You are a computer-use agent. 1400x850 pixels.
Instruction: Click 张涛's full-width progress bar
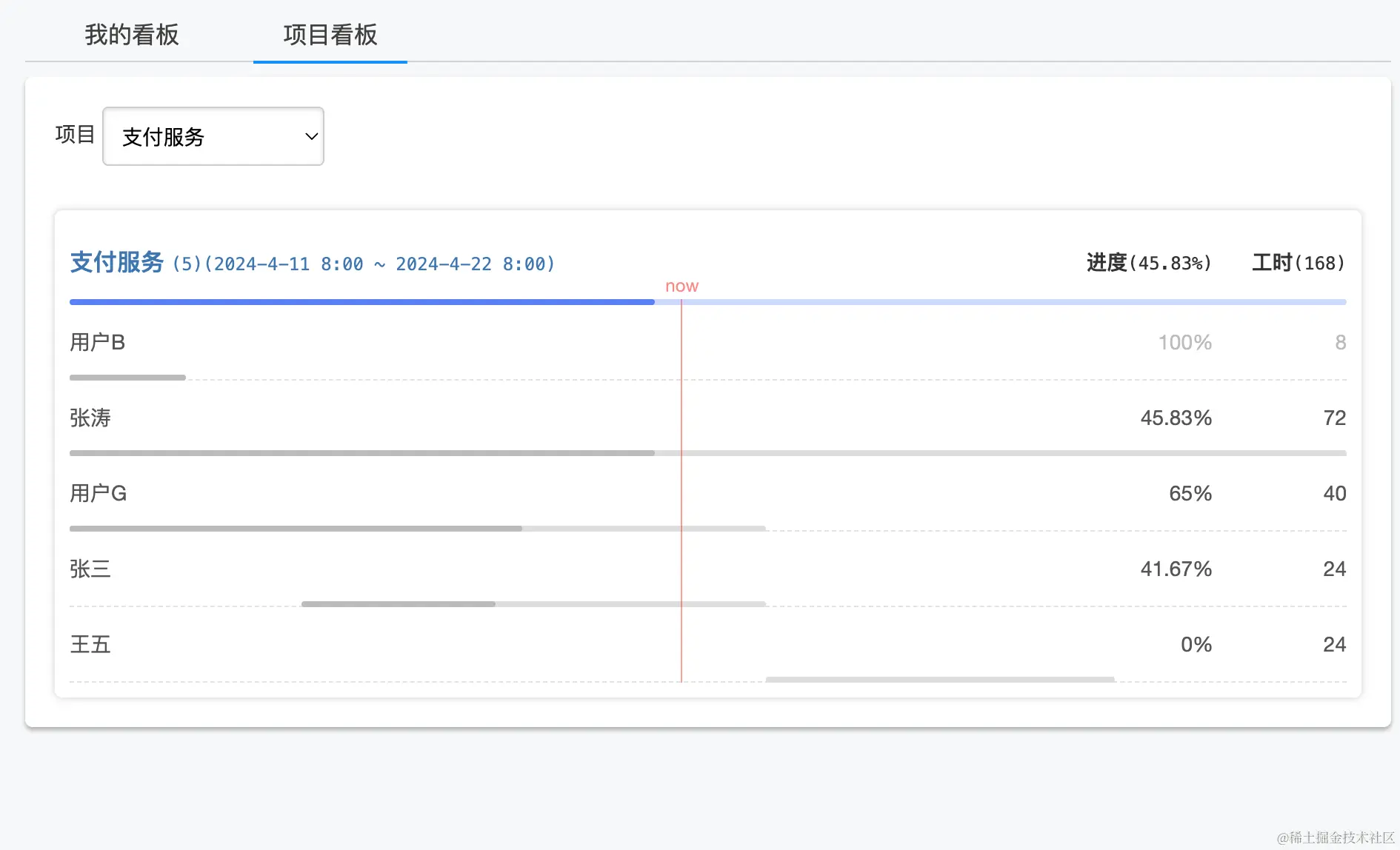(x=707, y=453)
